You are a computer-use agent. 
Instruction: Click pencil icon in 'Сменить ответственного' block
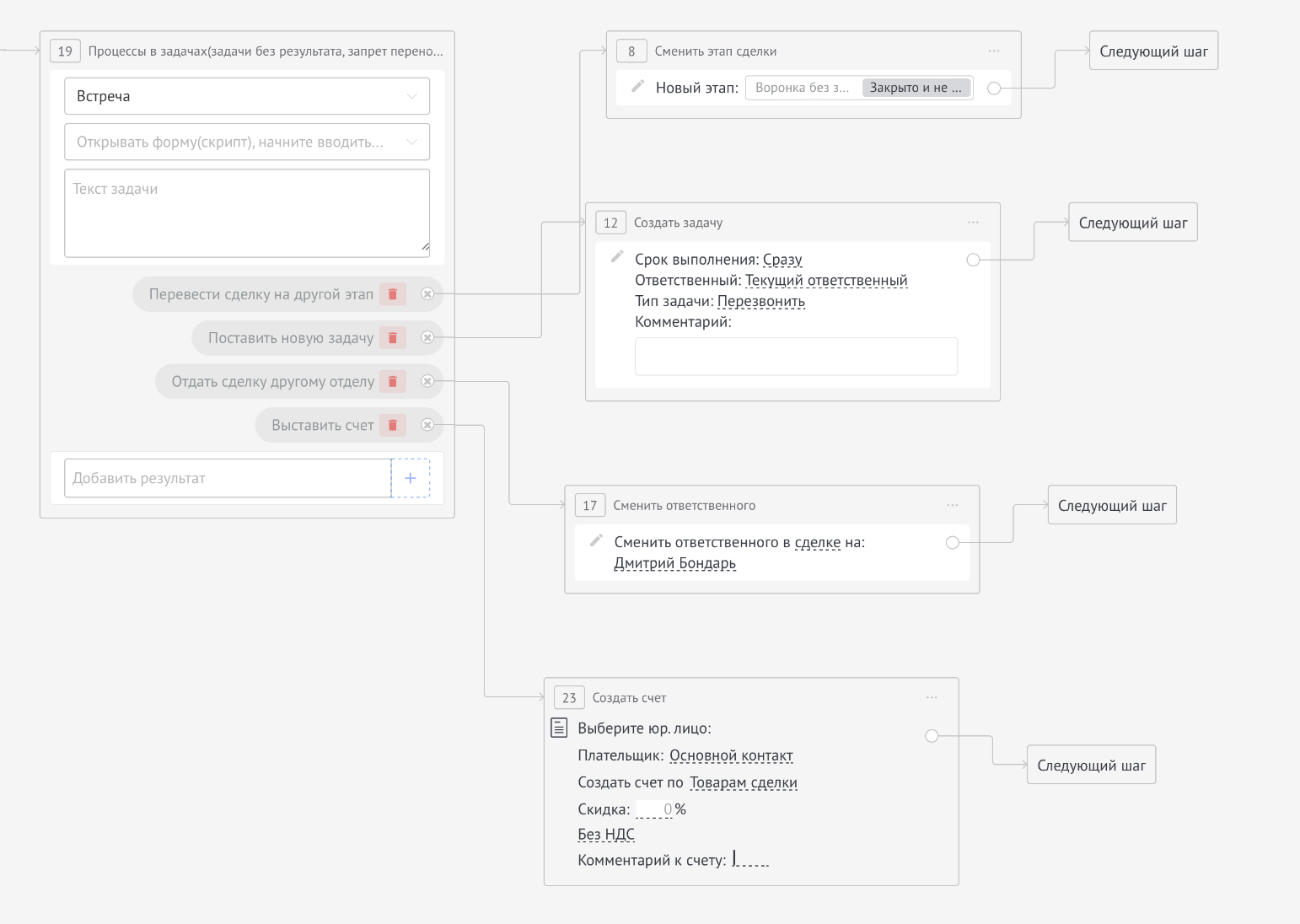[x=596, y=540]
